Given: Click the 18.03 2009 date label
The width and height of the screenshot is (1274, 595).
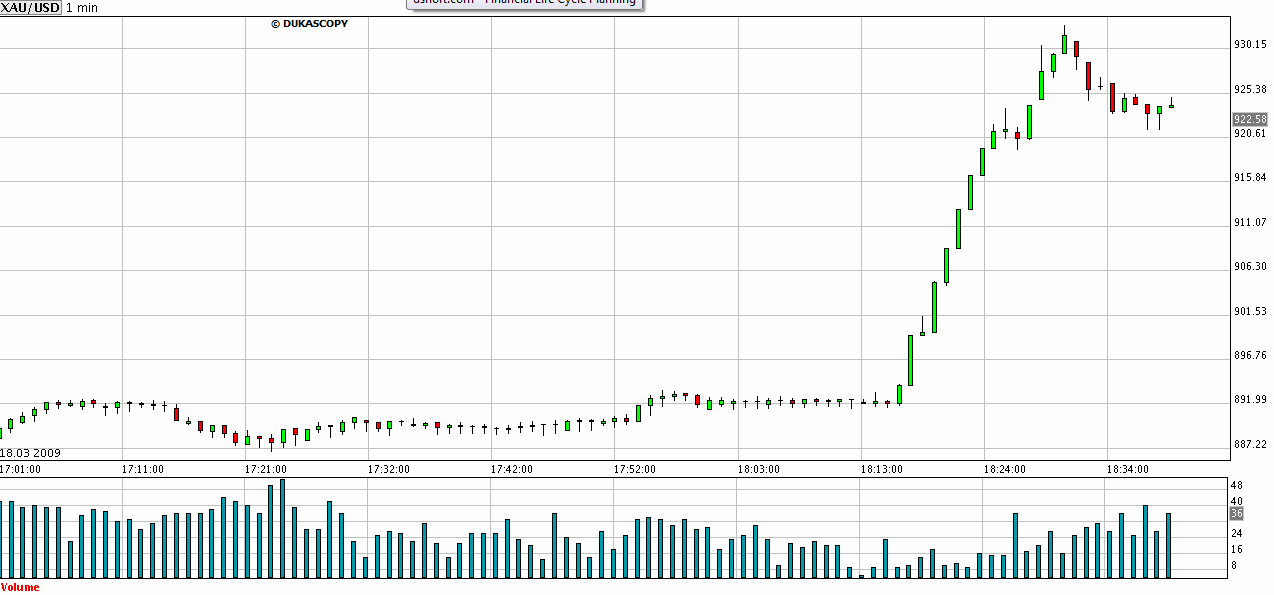Looking at the screenshot, I should click(31, 453).
